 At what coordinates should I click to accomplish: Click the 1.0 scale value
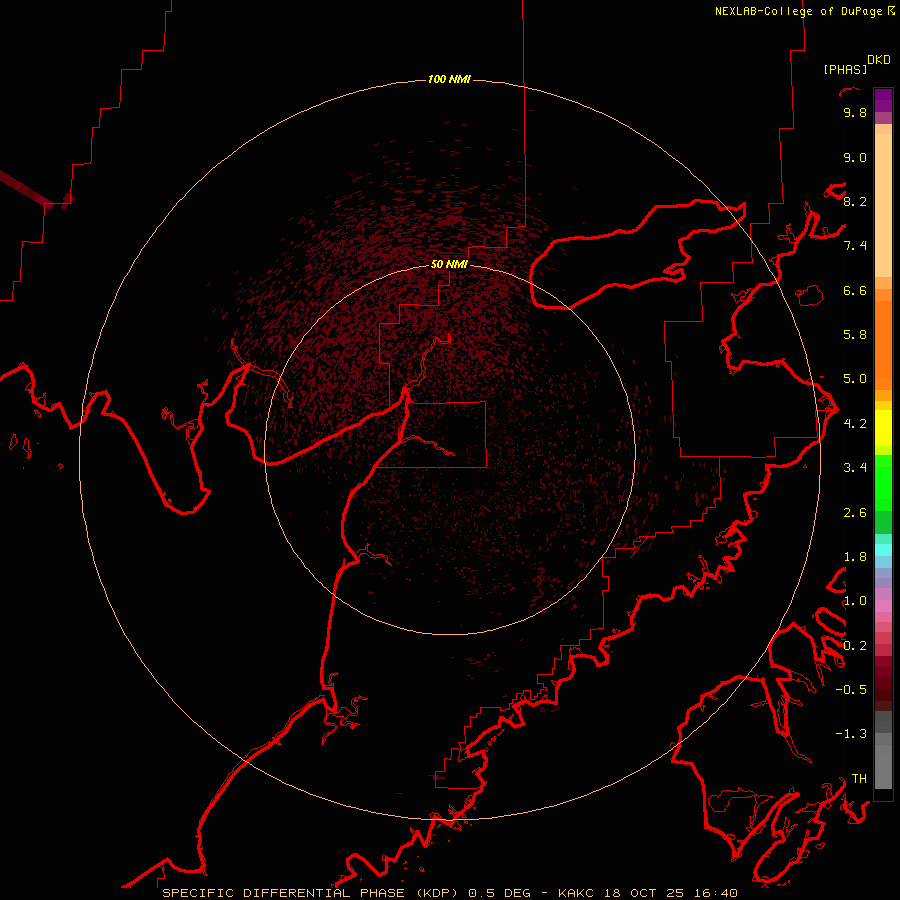(855, 601)
